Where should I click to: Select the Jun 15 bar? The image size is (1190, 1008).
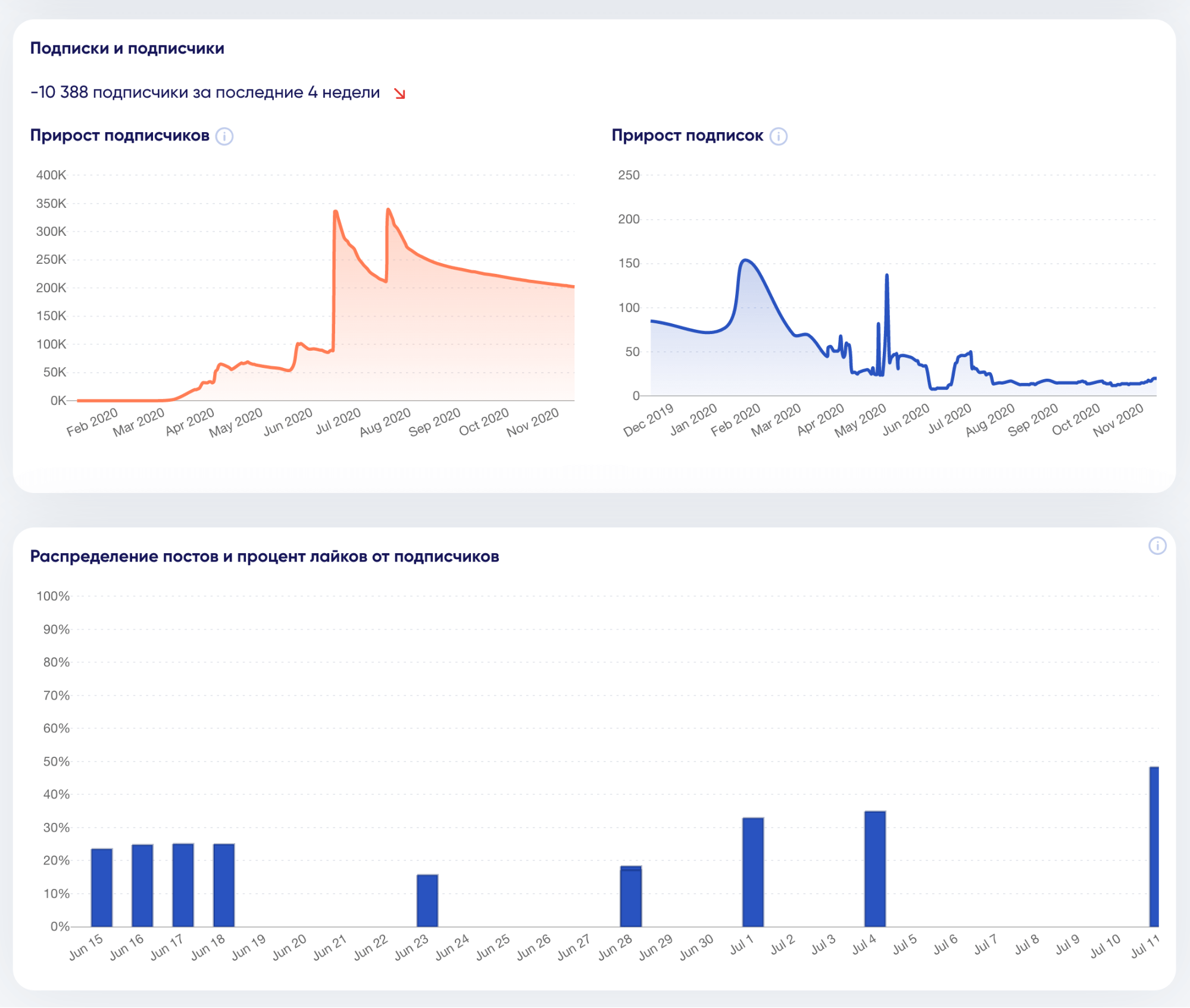102,887
